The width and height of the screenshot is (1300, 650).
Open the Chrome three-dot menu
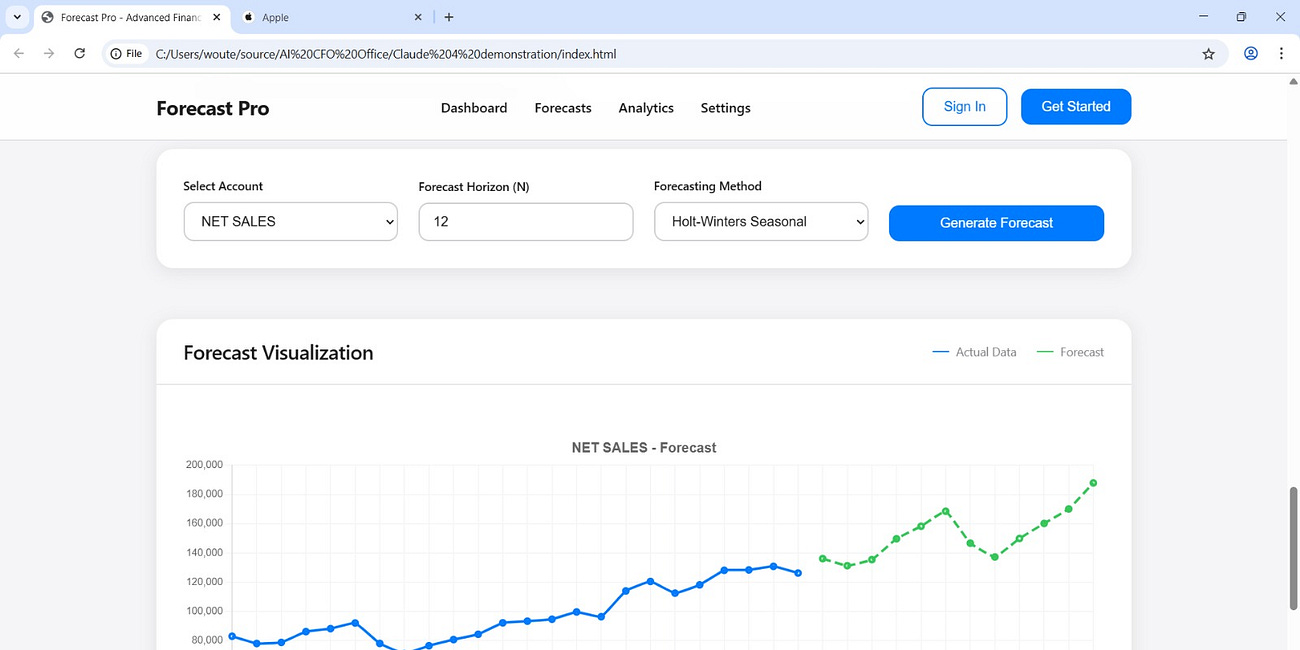(x=1281, y=54)
